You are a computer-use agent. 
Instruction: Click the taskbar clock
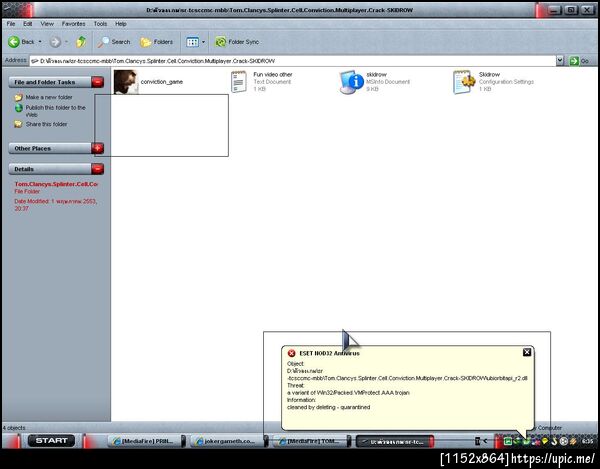[587, 441]
